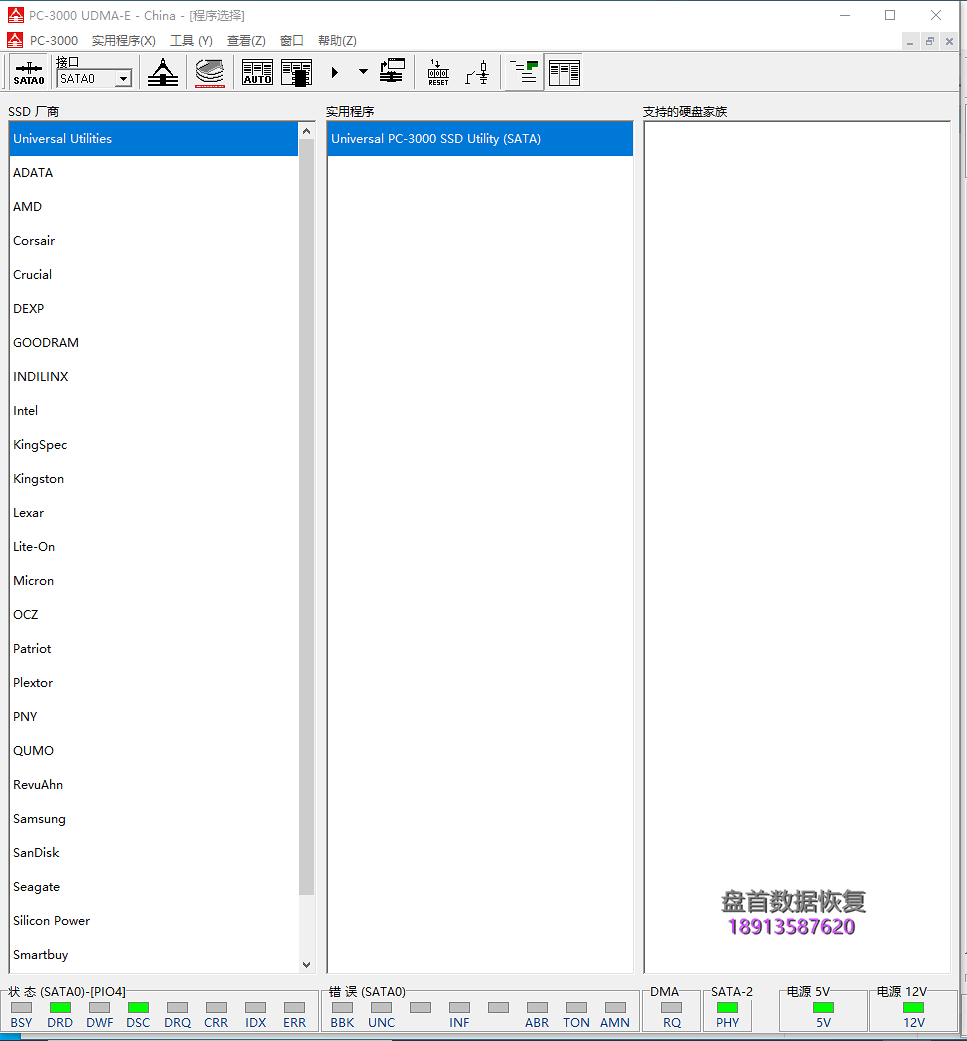The width and height of the screenshot is (967, 1041).
Task: Select INDILINX vendor
Action: point(154,376)
